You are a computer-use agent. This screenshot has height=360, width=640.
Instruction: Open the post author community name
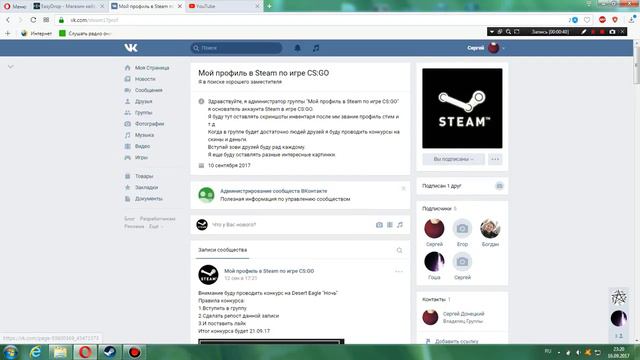pyautogui.click(x=269, y=271)
